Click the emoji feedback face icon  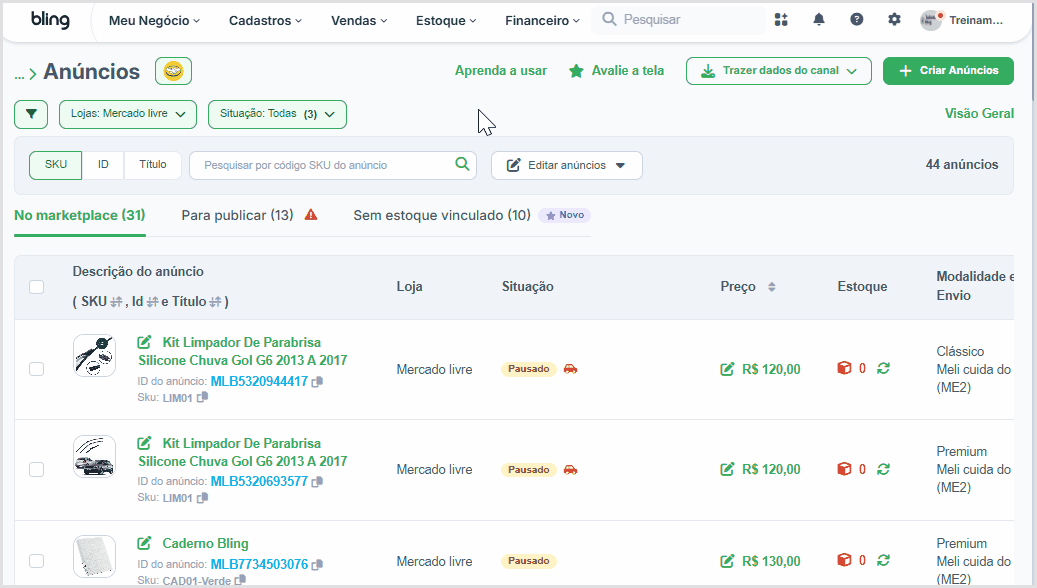173,71
